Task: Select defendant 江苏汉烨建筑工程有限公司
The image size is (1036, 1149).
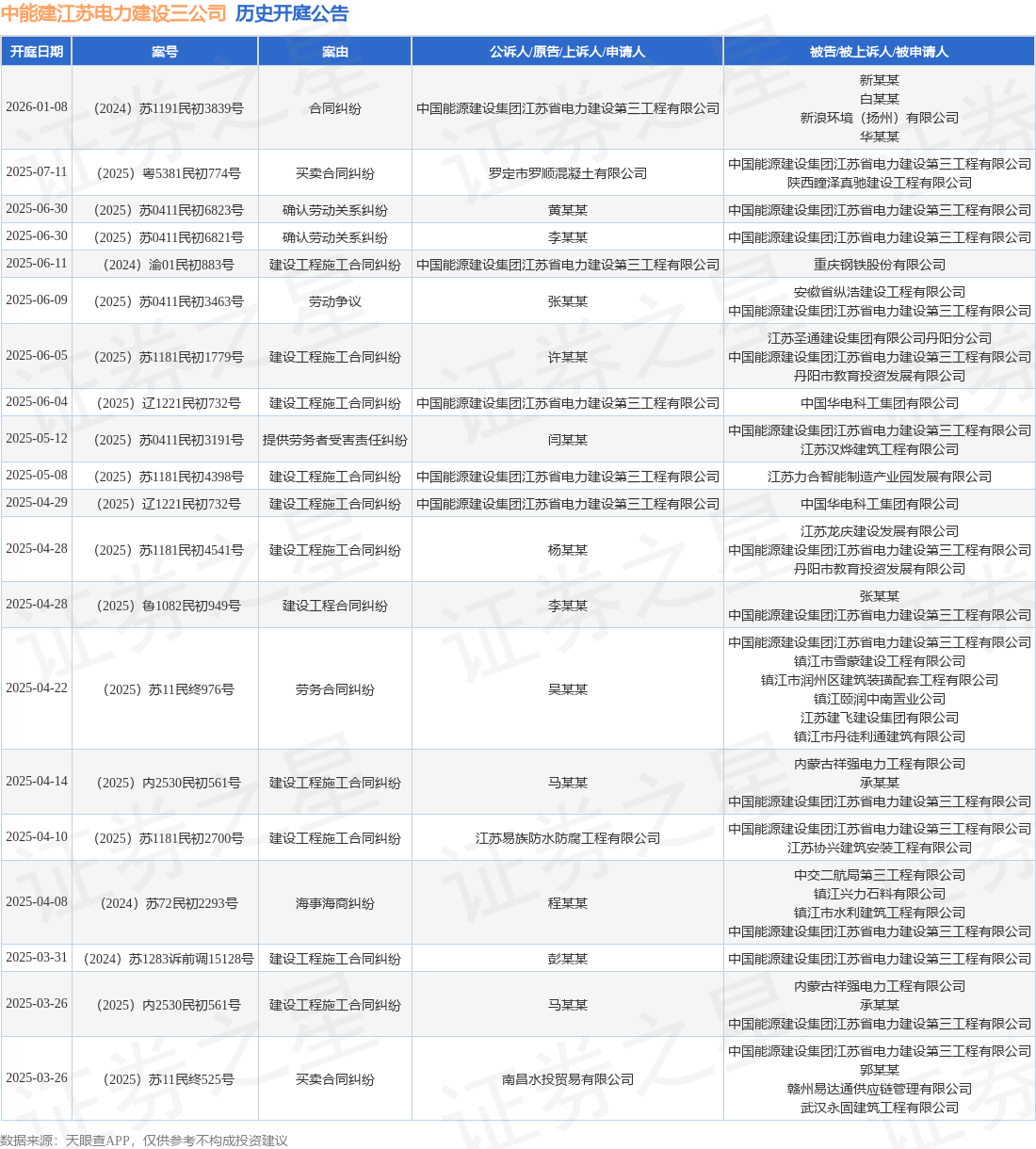Action: pos(880,449)
